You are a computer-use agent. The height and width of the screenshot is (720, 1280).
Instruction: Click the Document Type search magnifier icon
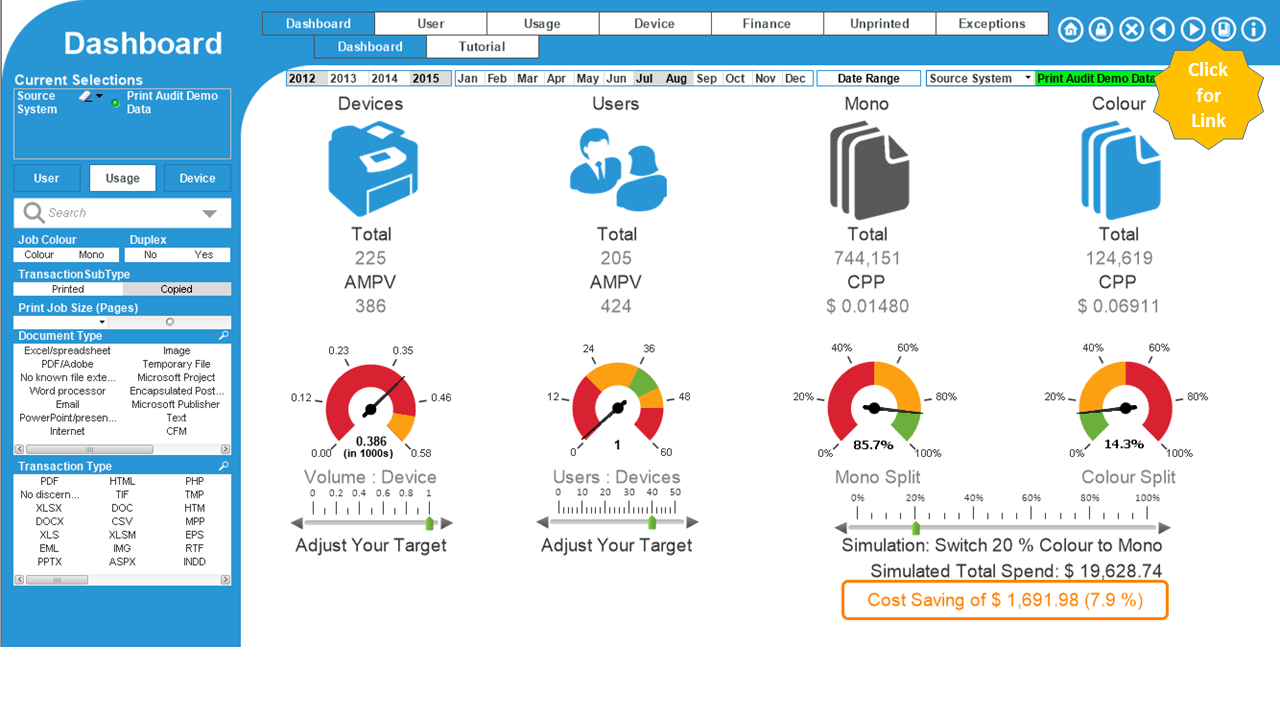coord(224,336)
